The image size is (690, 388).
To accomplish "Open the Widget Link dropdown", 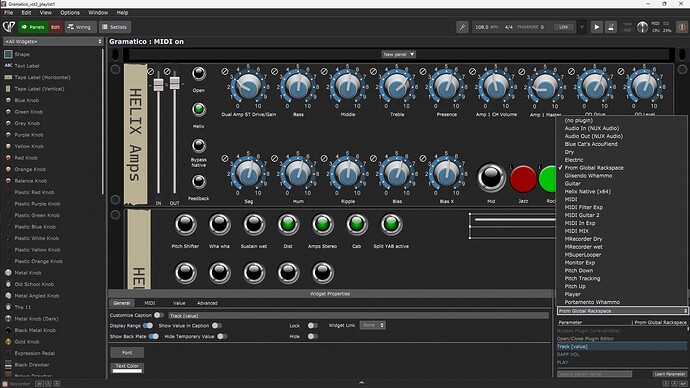I will 373,325.
